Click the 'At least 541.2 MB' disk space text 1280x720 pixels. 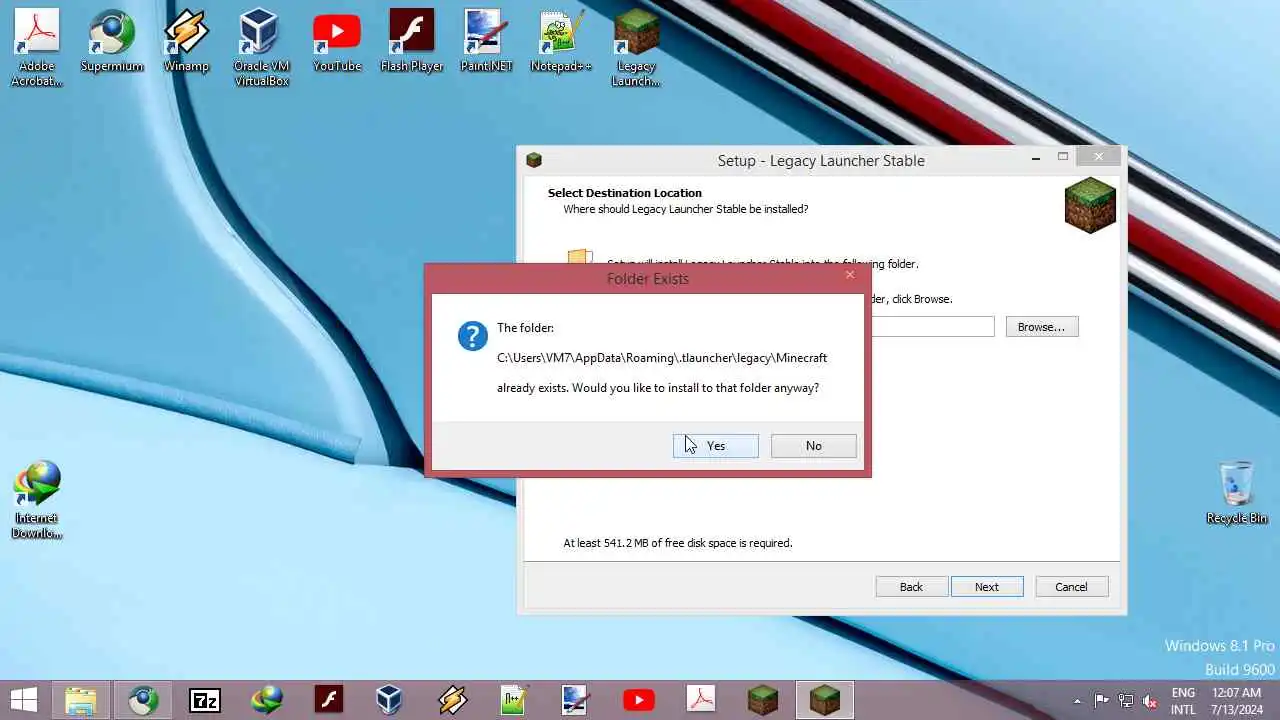pos(678,543)
